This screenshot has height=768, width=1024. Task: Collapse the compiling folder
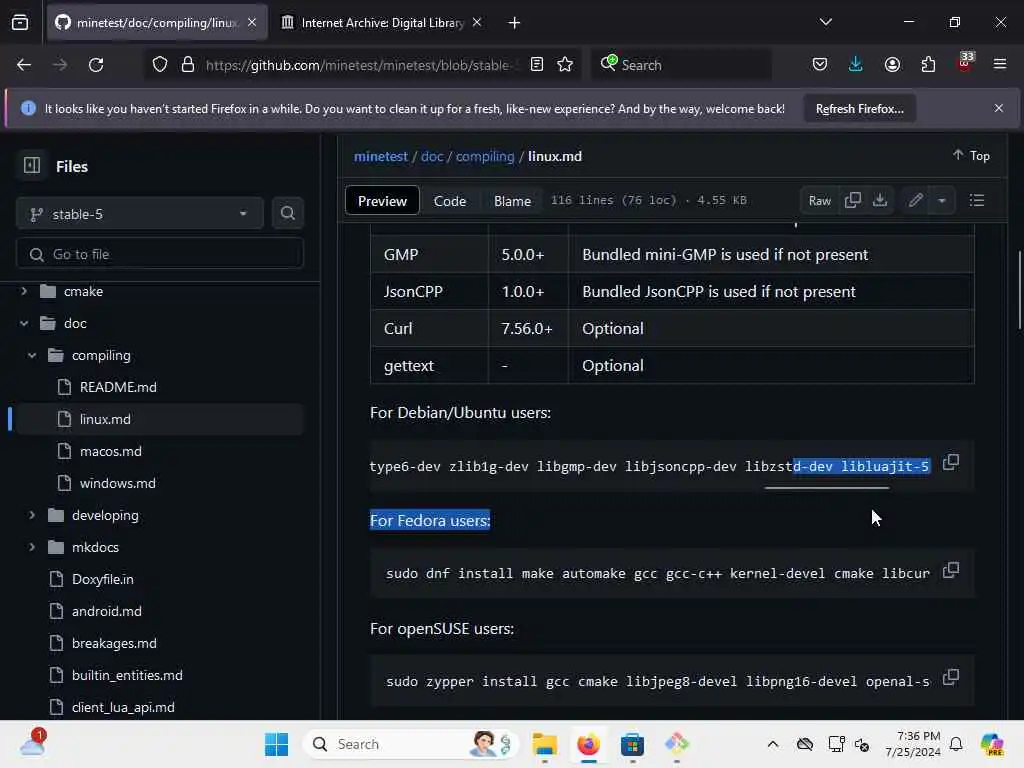pyautogui.click(x=32, y=355)
